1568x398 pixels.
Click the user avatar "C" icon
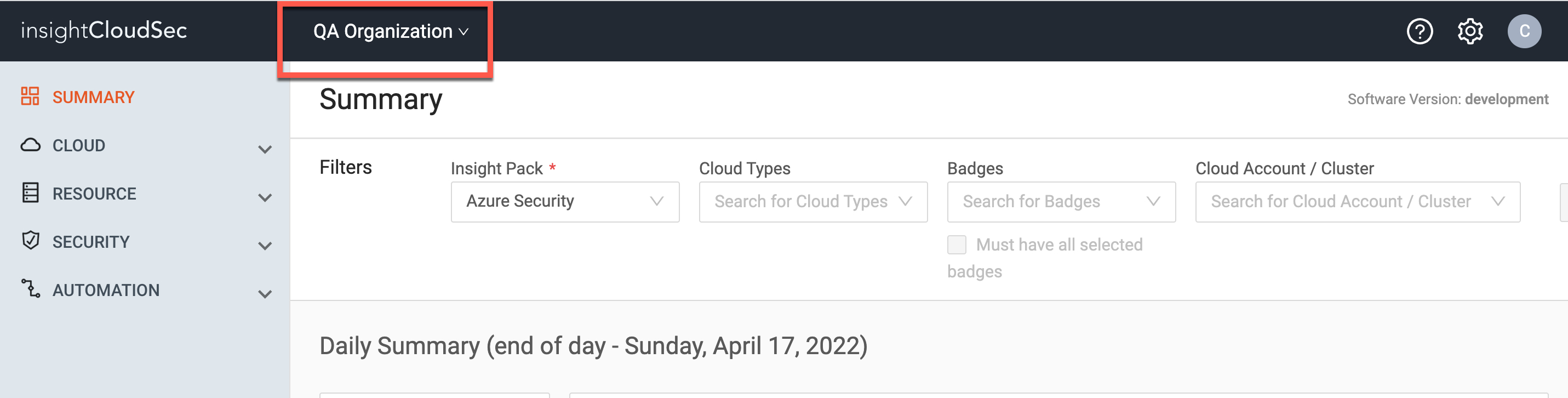tap(1524, 31)
